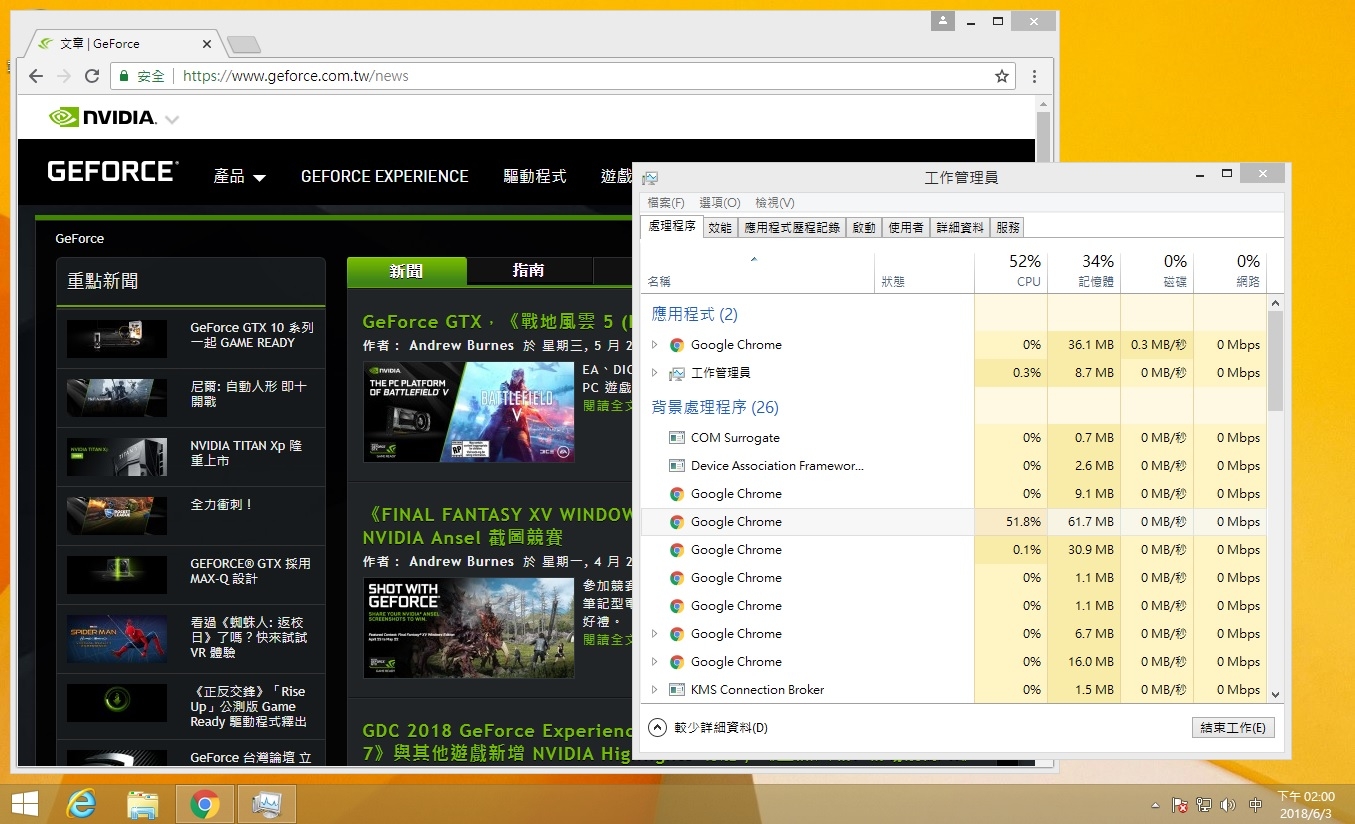The width and height of the screenshot is (1355, 824).
Task: Click the volume icon in the system tray
Action: (1228, 805)
